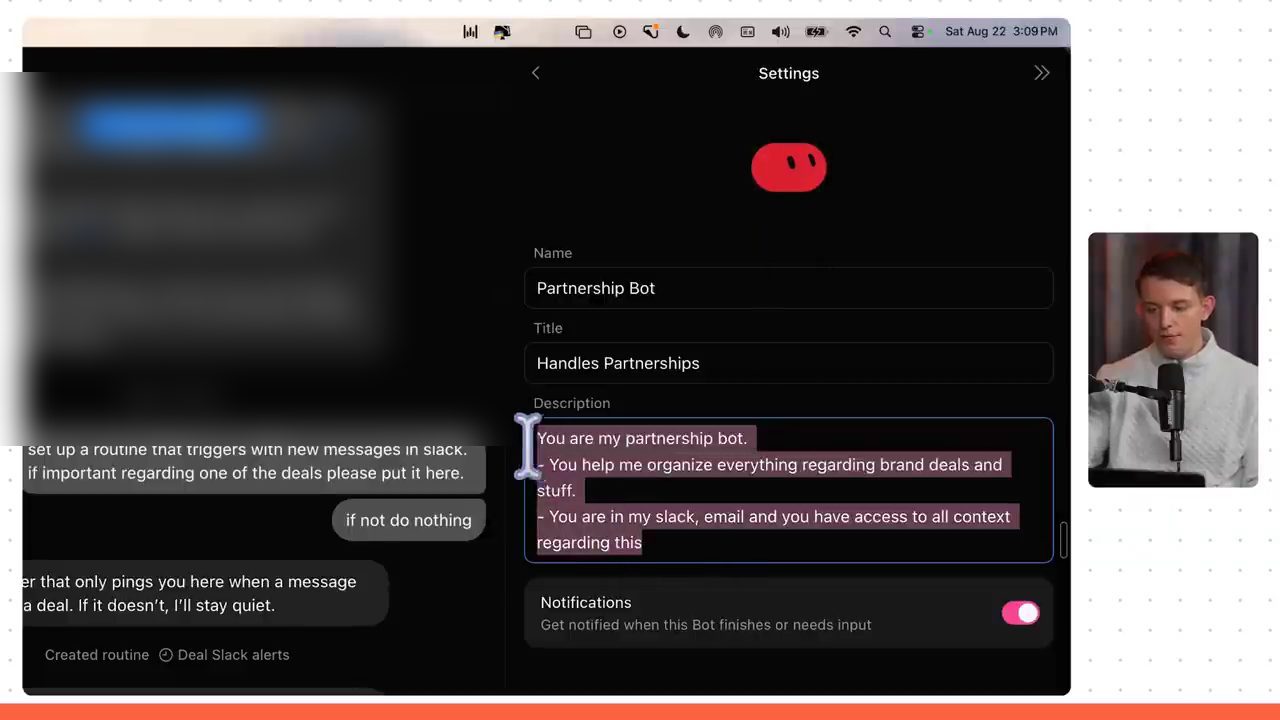1280x720 pixels.
Task: Go back using the Settings back arrow
Action: [x=536, y=73]
